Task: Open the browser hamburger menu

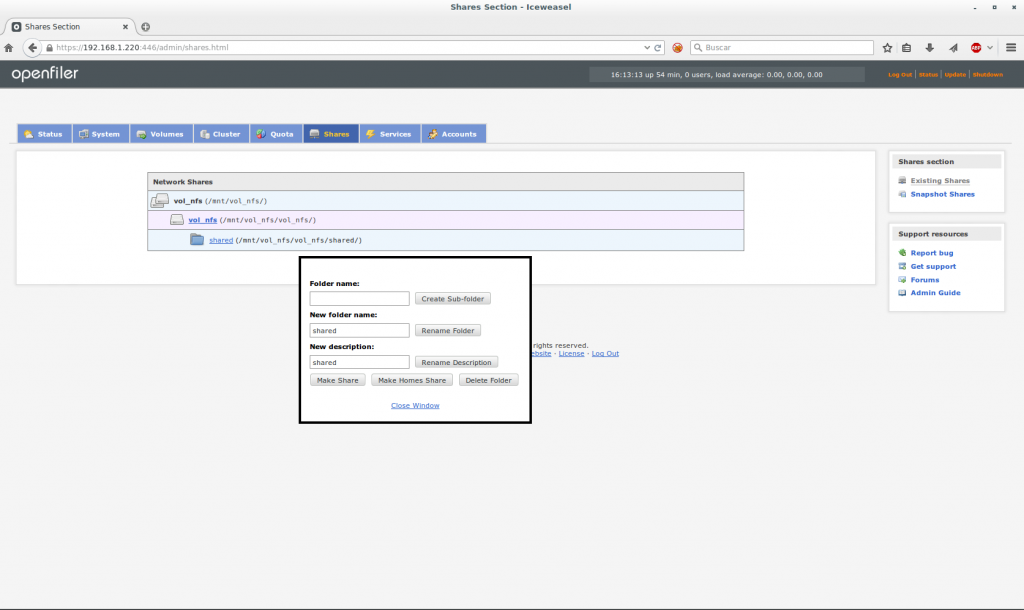Action: point(1013,47)
